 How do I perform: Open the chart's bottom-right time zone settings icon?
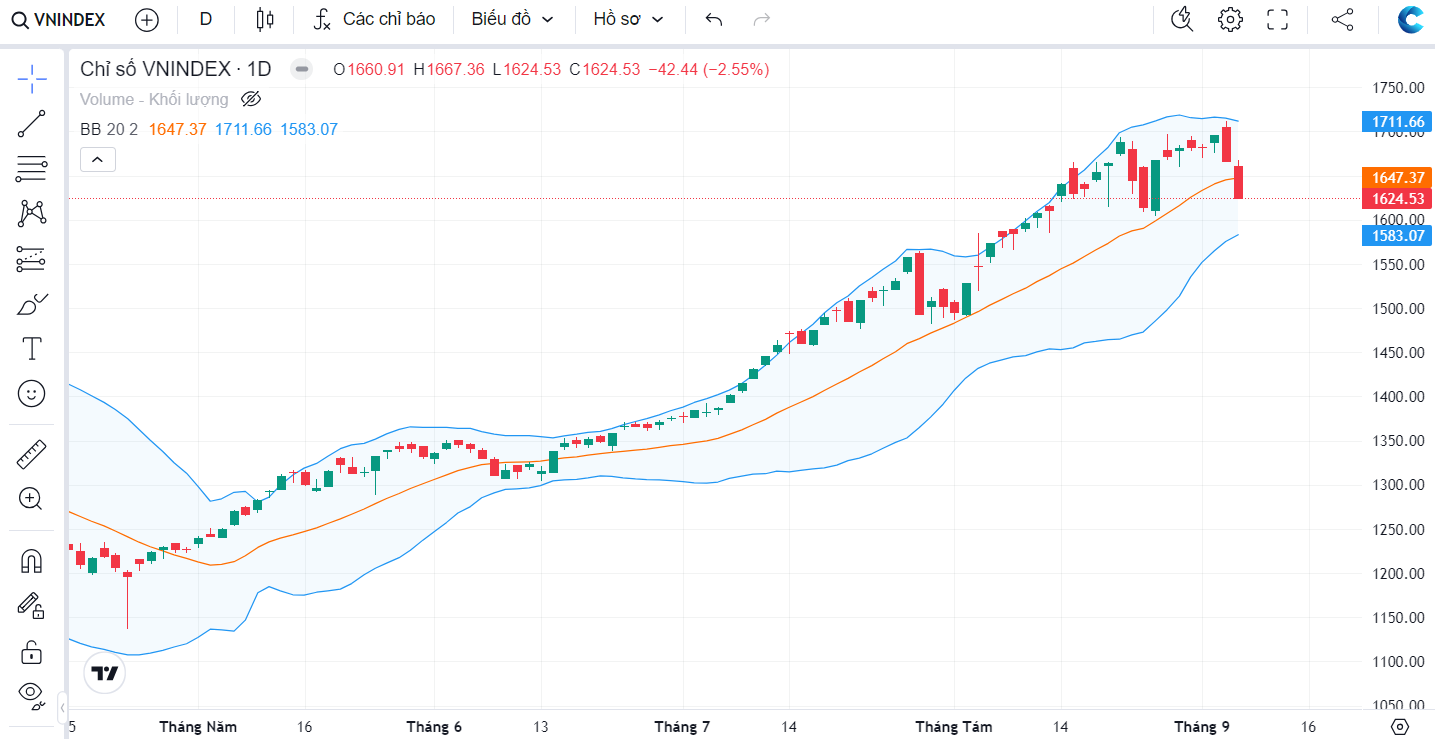1400,727
